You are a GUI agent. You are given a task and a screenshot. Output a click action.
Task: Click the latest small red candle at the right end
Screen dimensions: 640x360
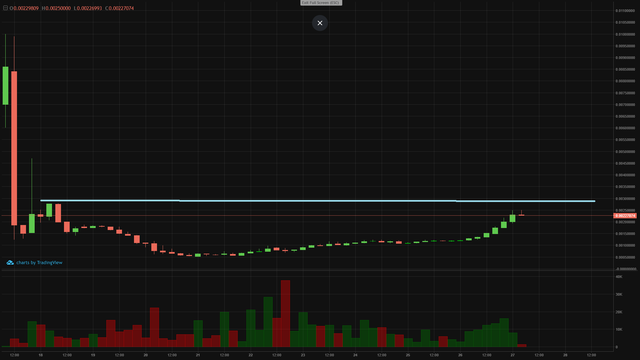[521, 215]
